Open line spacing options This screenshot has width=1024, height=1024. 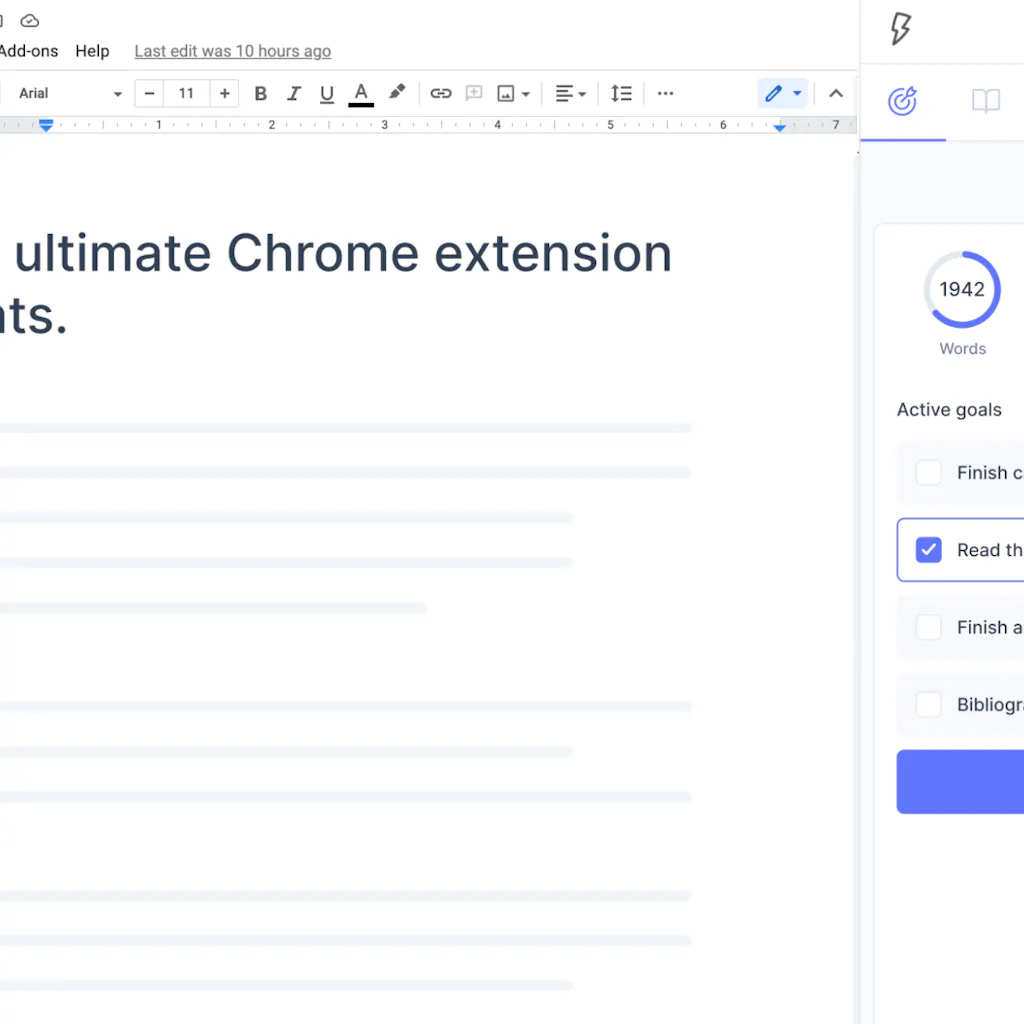[622, 94]
